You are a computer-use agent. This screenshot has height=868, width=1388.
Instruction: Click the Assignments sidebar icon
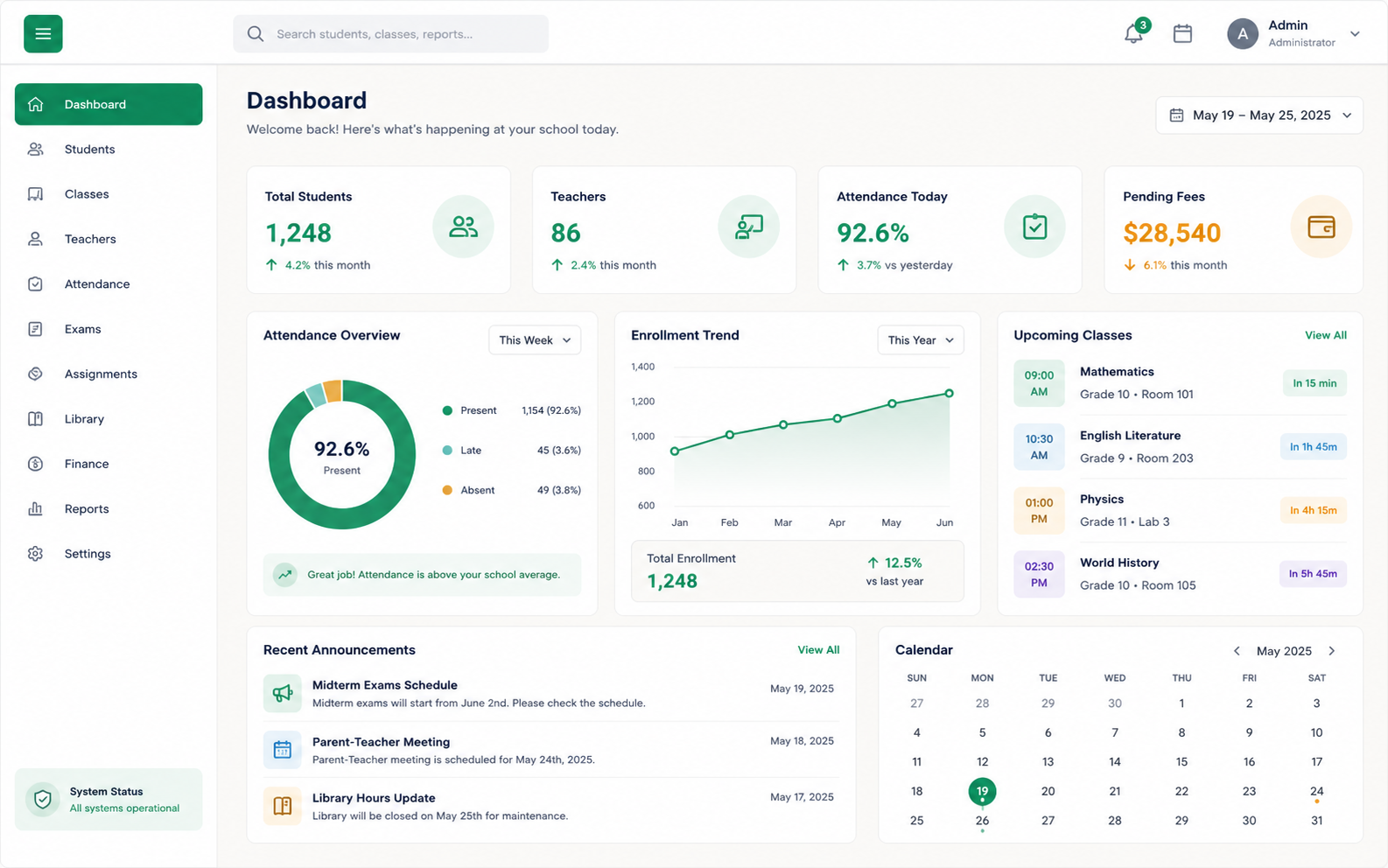click(35, 374)
